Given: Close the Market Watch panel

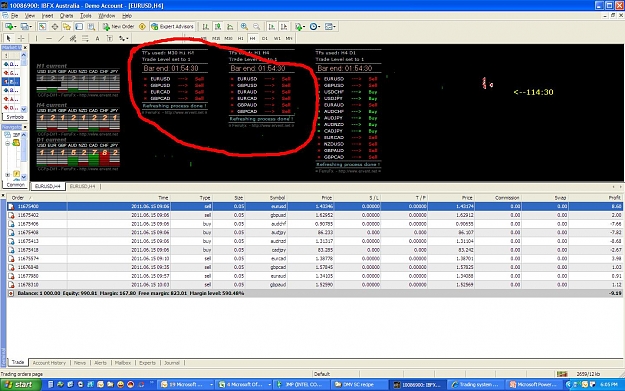Looking at the screenshot, I should (25, 47).
